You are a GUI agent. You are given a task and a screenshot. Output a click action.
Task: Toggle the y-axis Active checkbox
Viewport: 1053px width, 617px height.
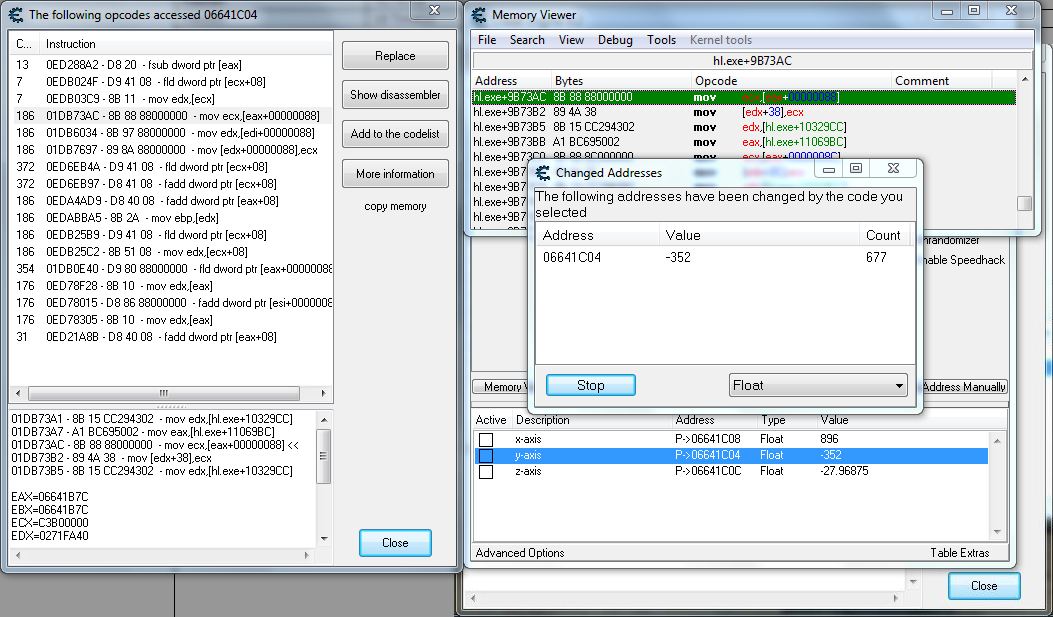coord(486,456)
